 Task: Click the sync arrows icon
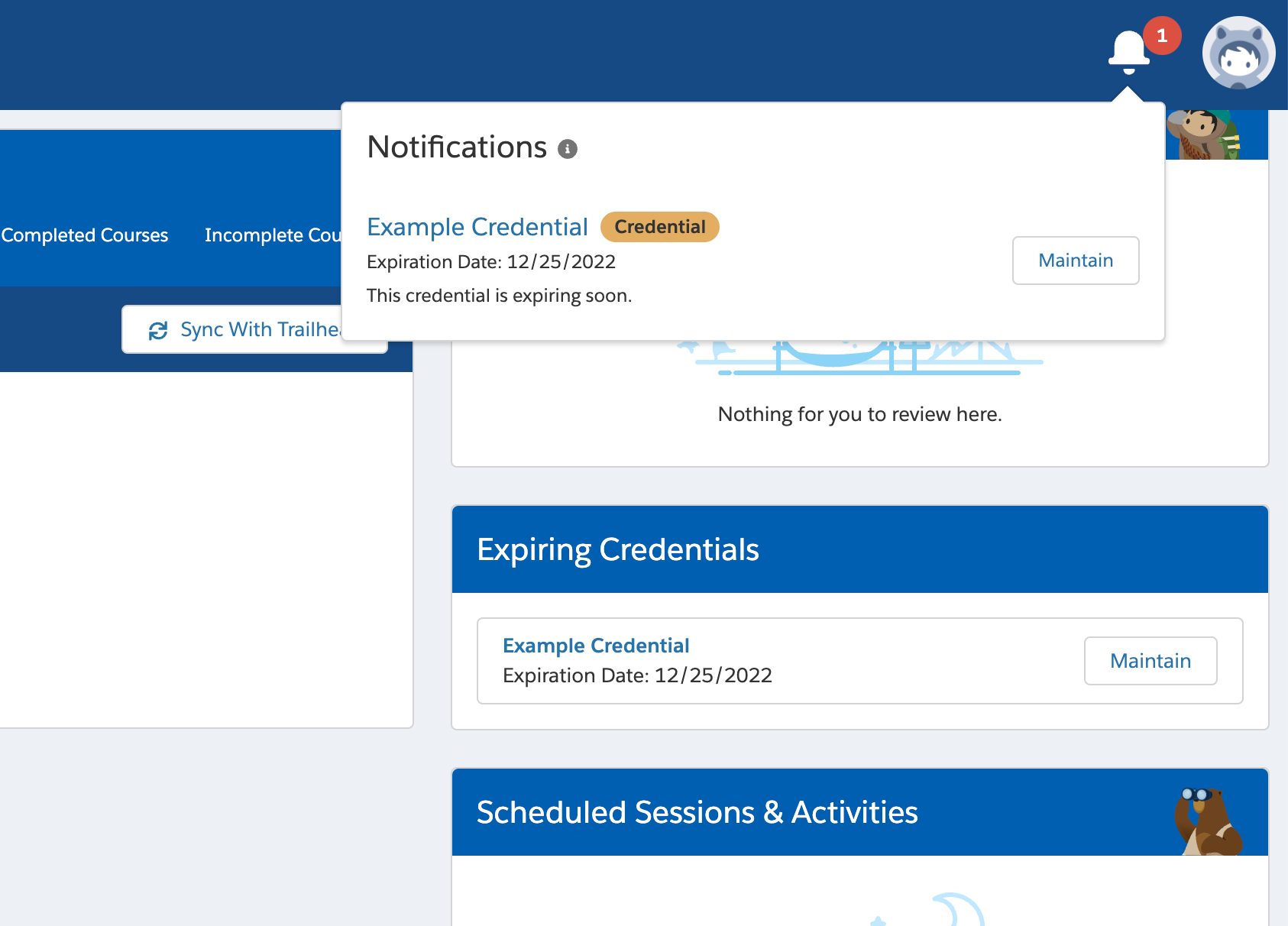pos(158,330)
